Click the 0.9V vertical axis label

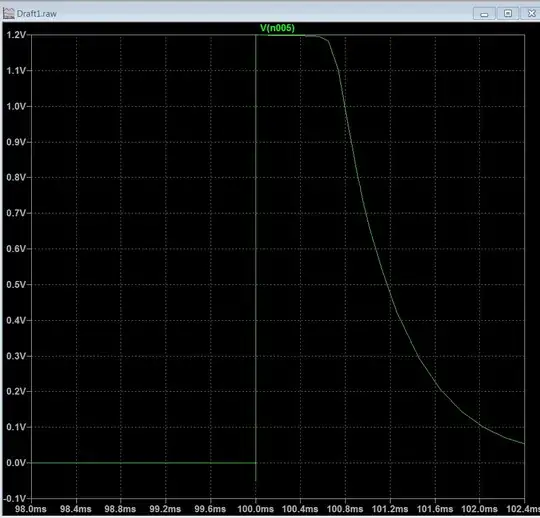coord(16,142)
